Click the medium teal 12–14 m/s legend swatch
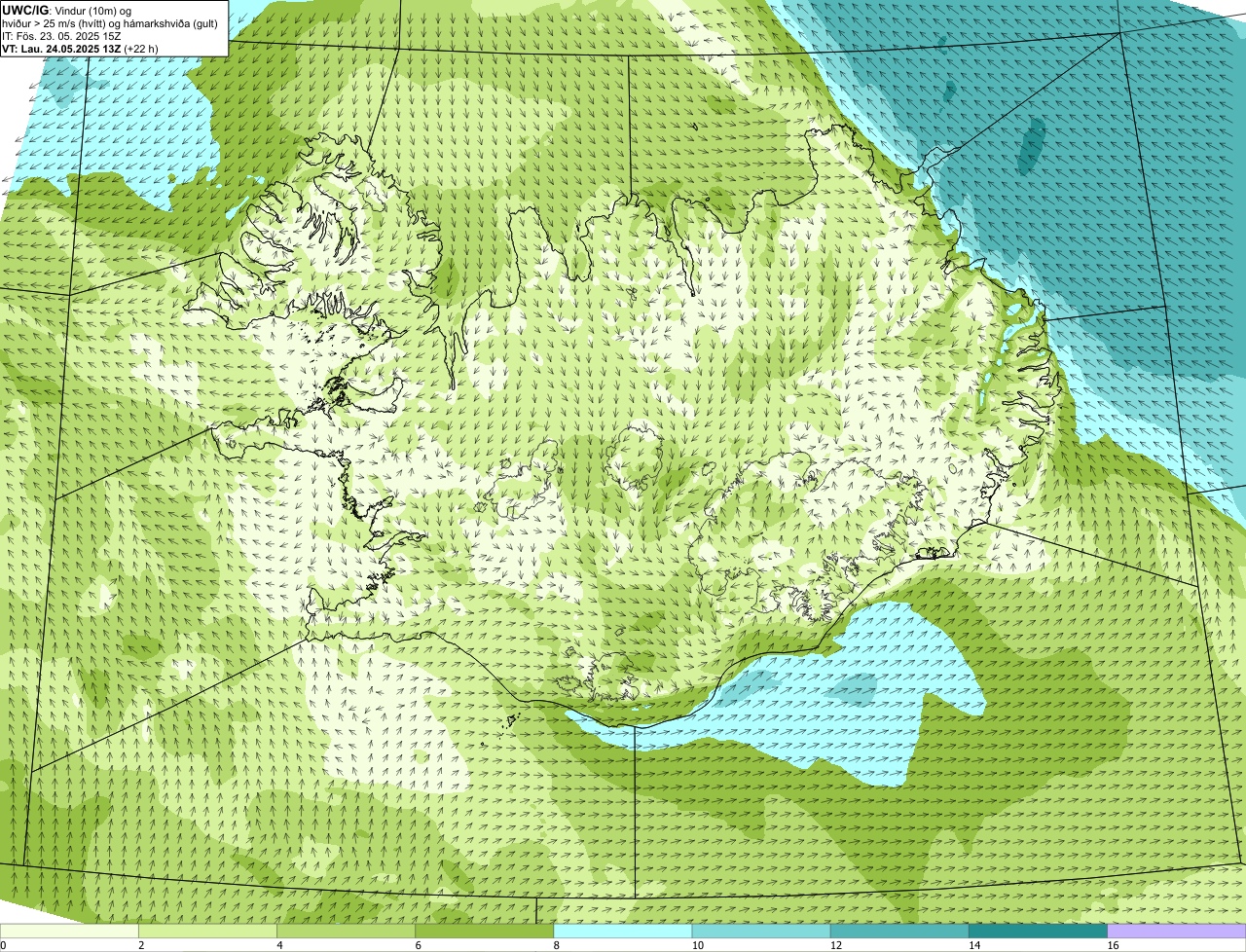This screenshot has width=1246, height=952. pos(899,932)
